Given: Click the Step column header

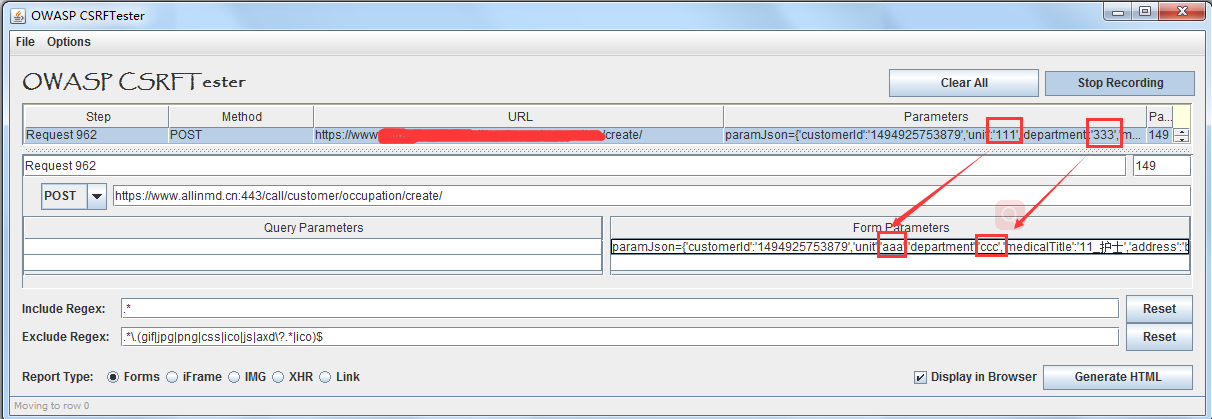Looking at the screenshot, I should click(97, 116).
